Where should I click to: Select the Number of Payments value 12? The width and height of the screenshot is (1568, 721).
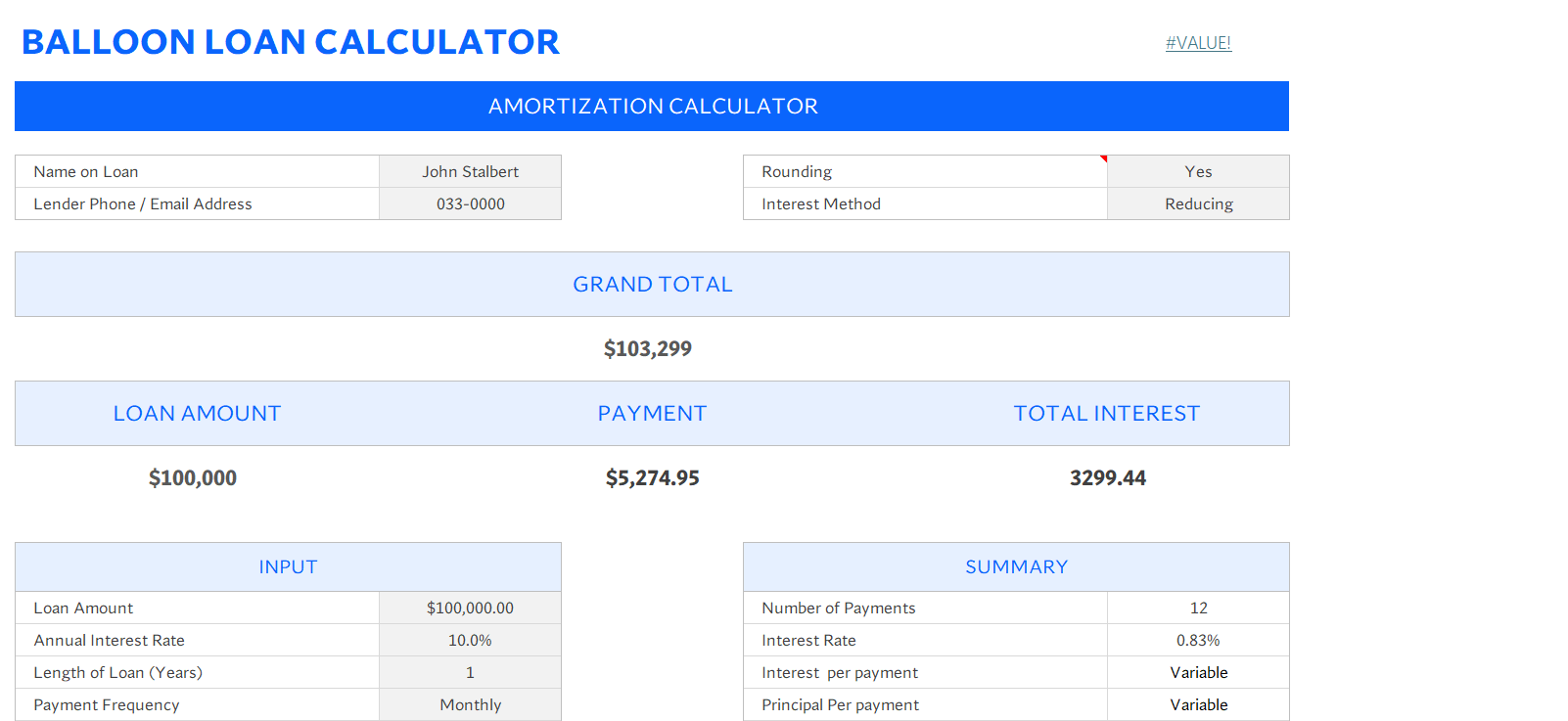[1198, 608]
